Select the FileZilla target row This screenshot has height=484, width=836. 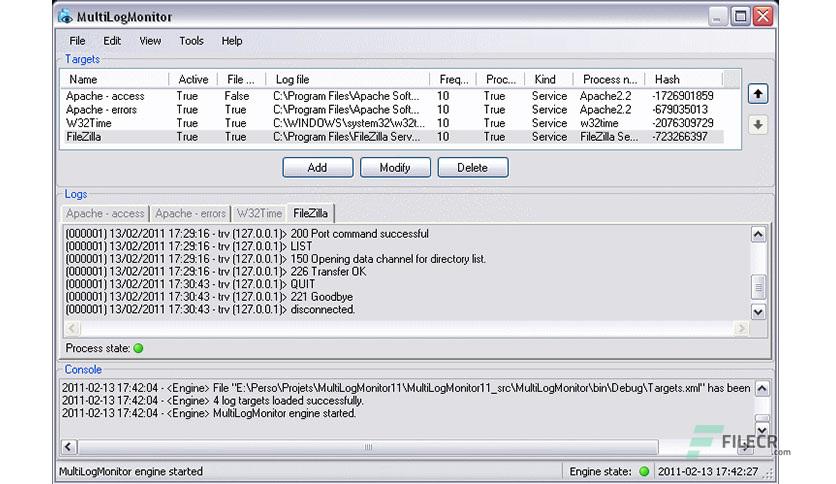(x=395, y=137)
